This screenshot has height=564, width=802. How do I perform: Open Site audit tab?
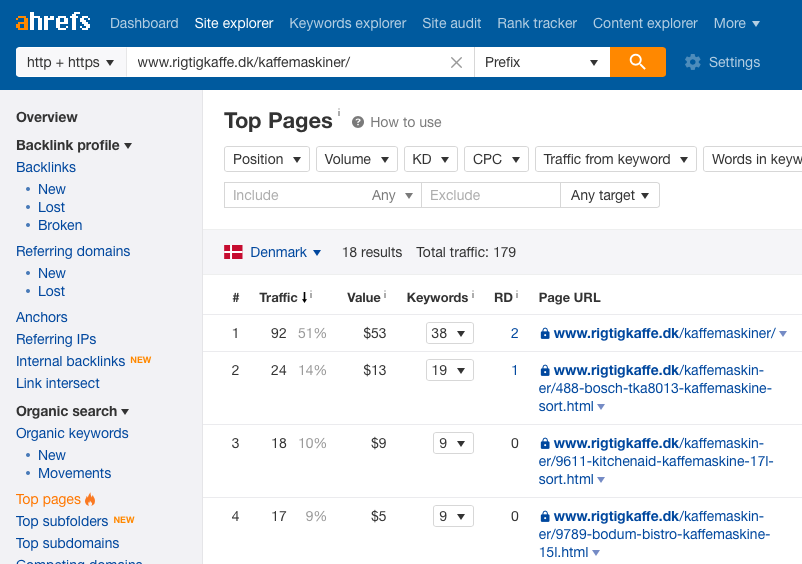(452, 23)
